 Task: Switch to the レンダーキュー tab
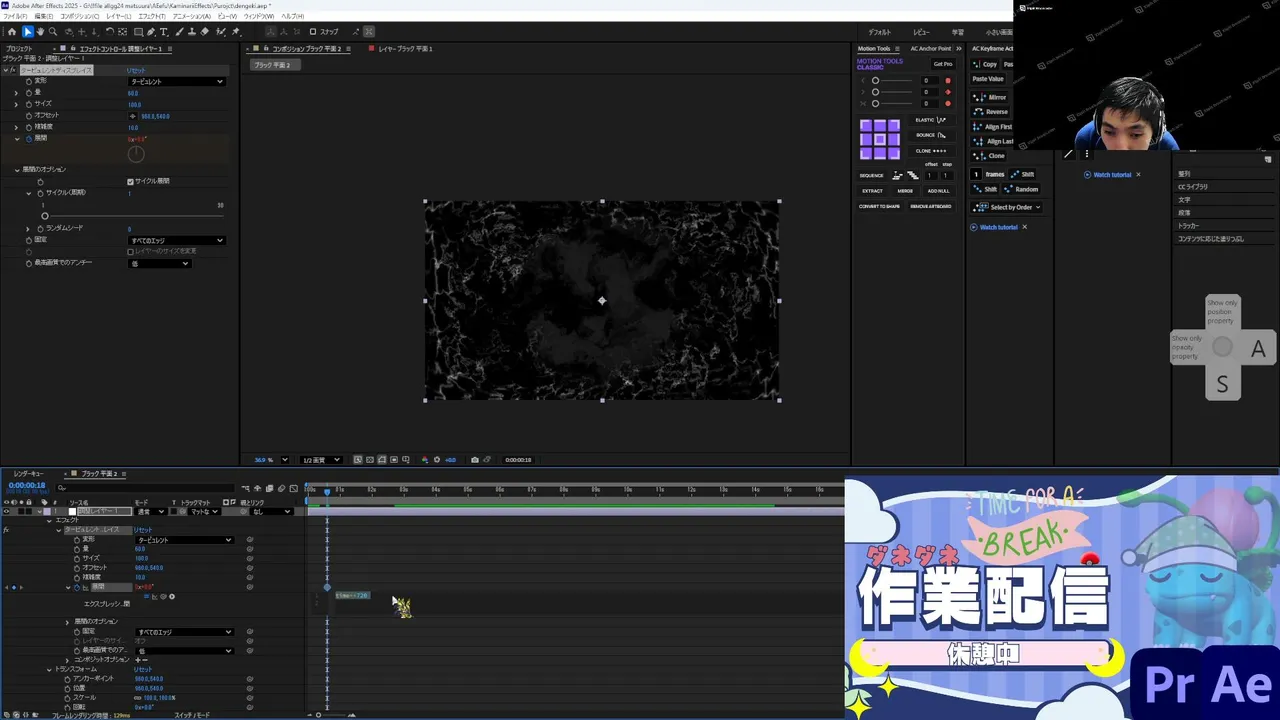(x=28, y=473)
